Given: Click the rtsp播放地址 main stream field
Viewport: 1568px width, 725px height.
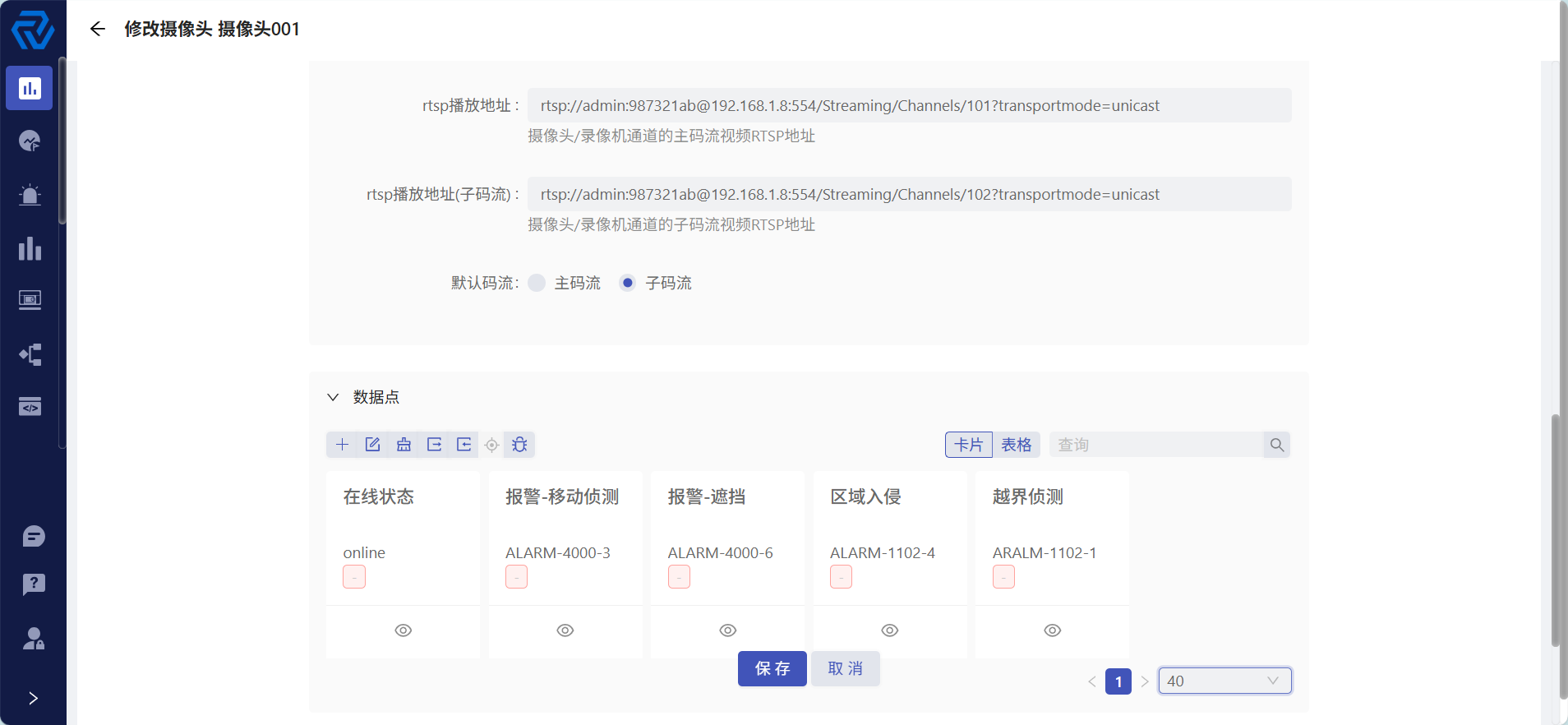Looking at the screenshot, I should (910, 105).
